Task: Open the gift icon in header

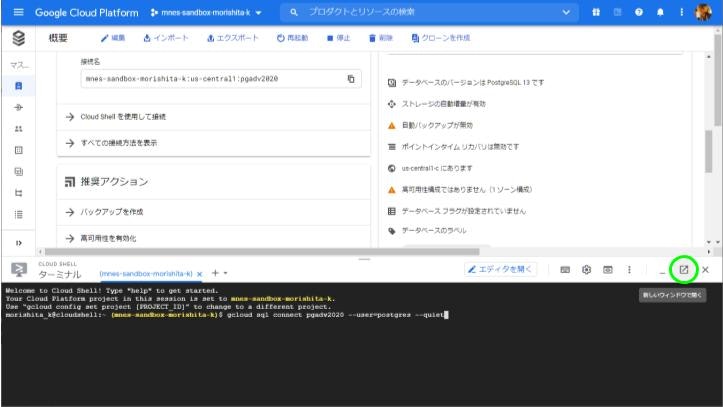Action: 596,12
